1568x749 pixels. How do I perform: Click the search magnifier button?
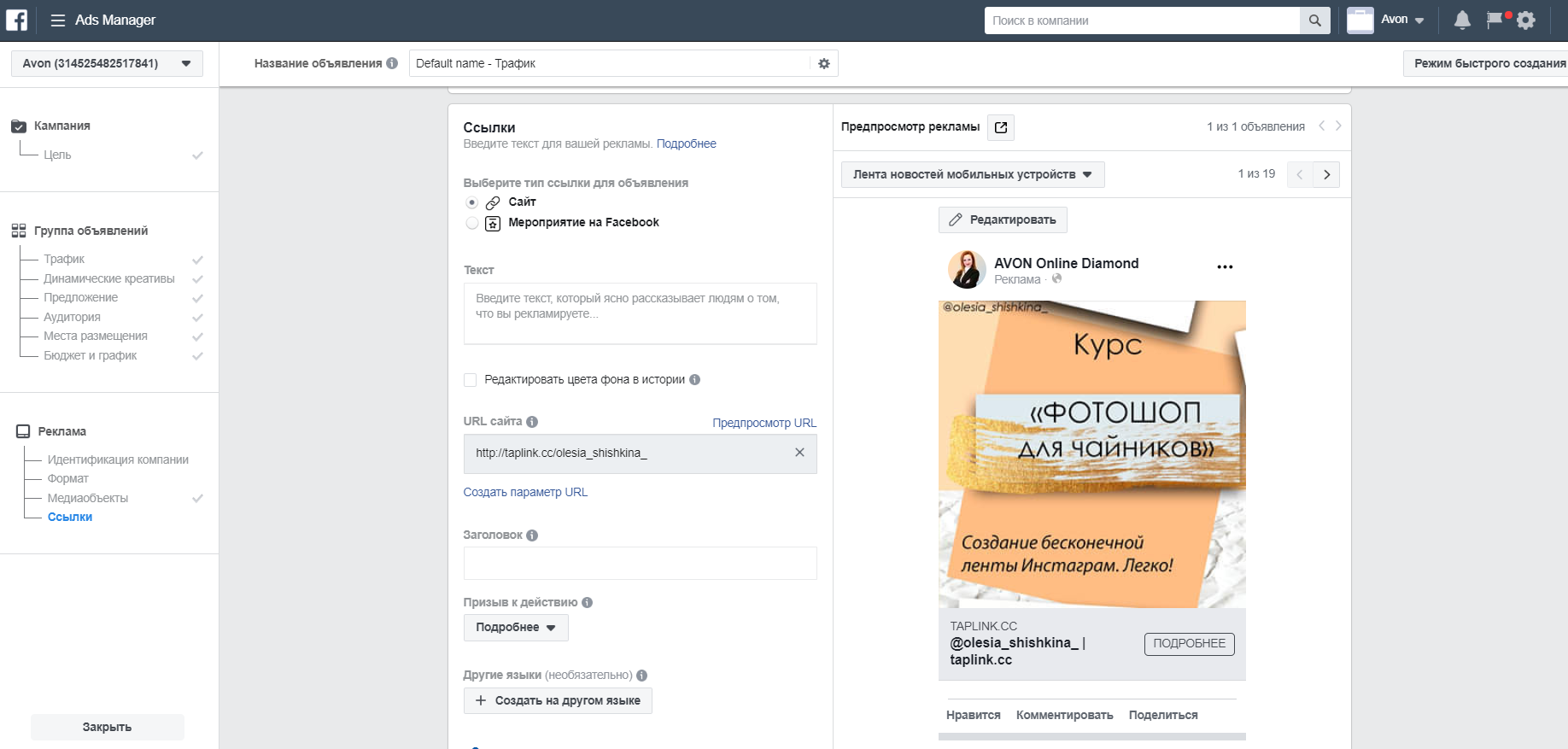pos(1314,20)
